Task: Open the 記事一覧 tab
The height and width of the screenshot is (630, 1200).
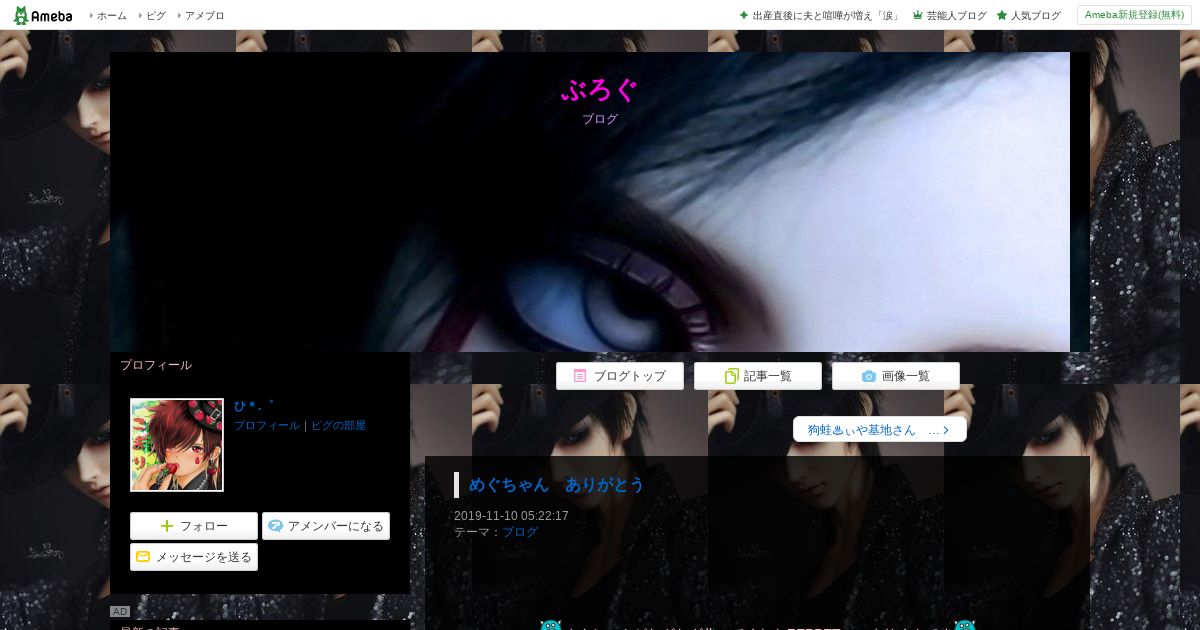Action: tap(758, 376)
